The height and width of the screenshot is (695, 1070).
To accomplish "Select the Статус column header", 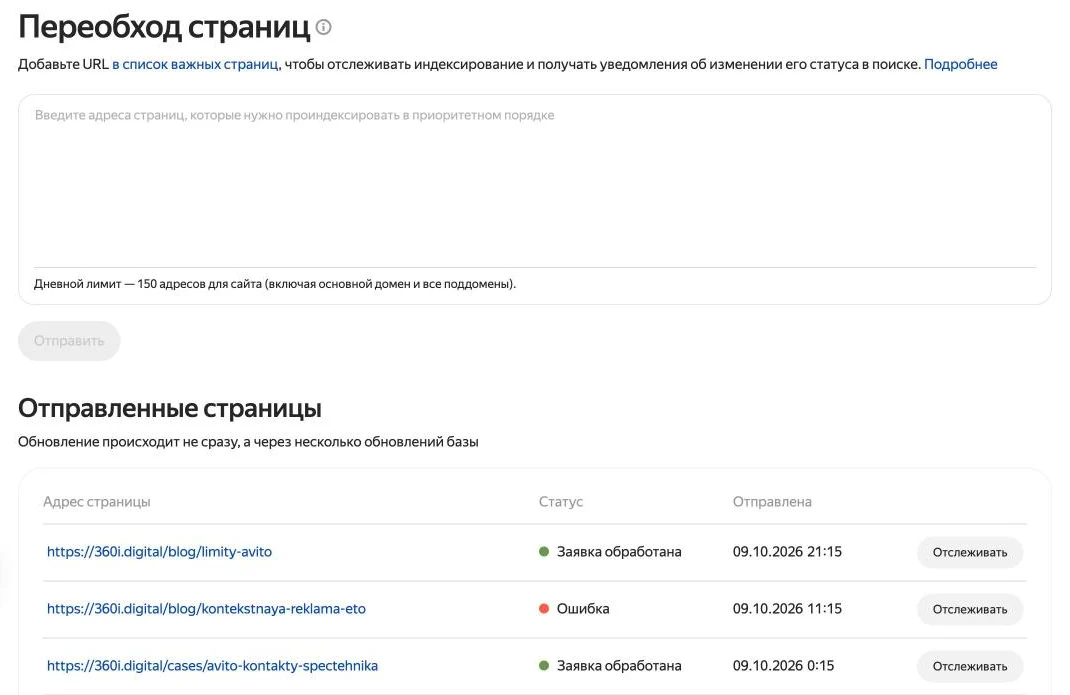I will [x=560, y=502].
